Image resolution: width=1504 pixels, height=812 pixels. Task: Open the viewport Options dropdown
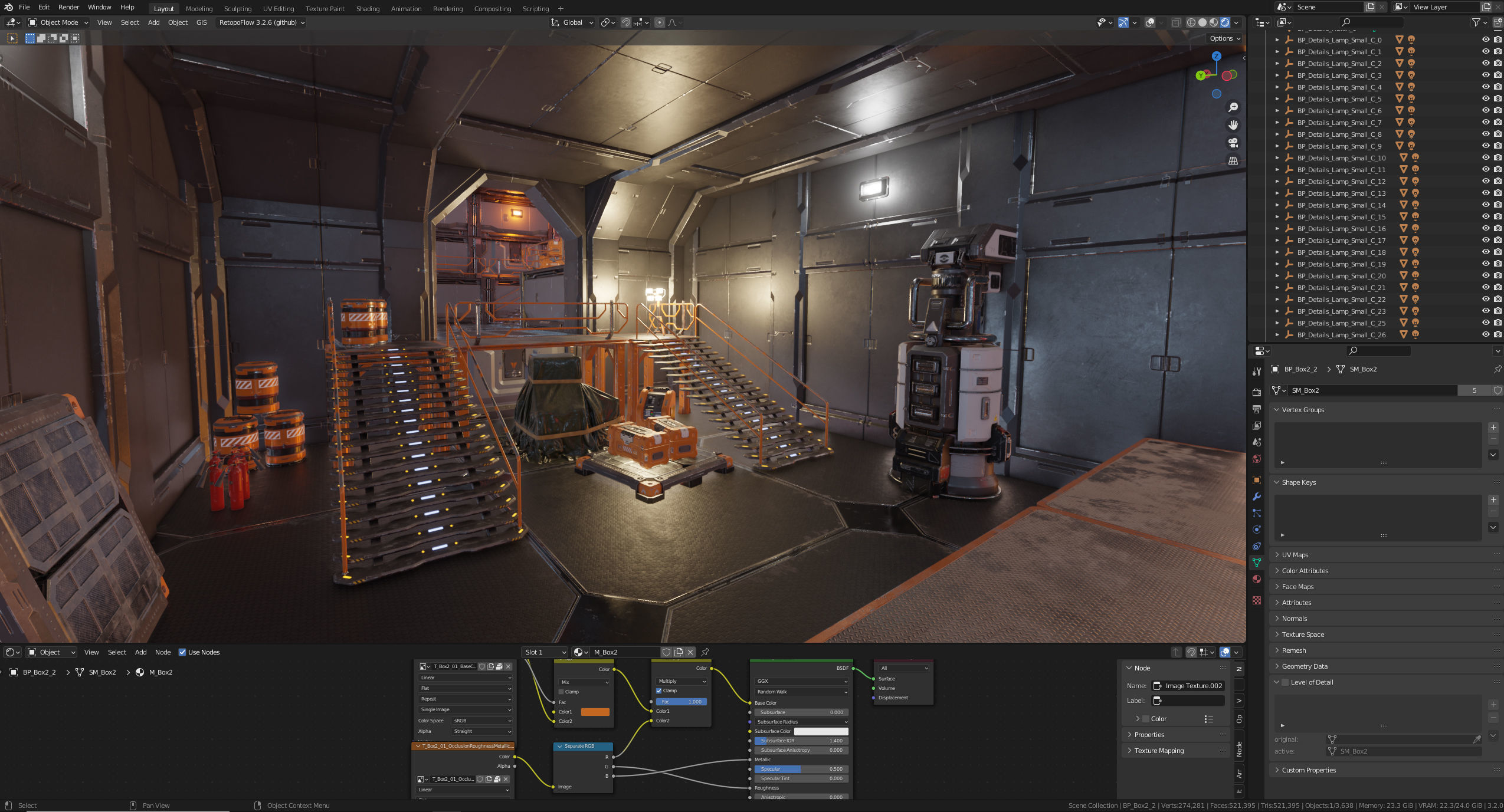pos(1225,38)
